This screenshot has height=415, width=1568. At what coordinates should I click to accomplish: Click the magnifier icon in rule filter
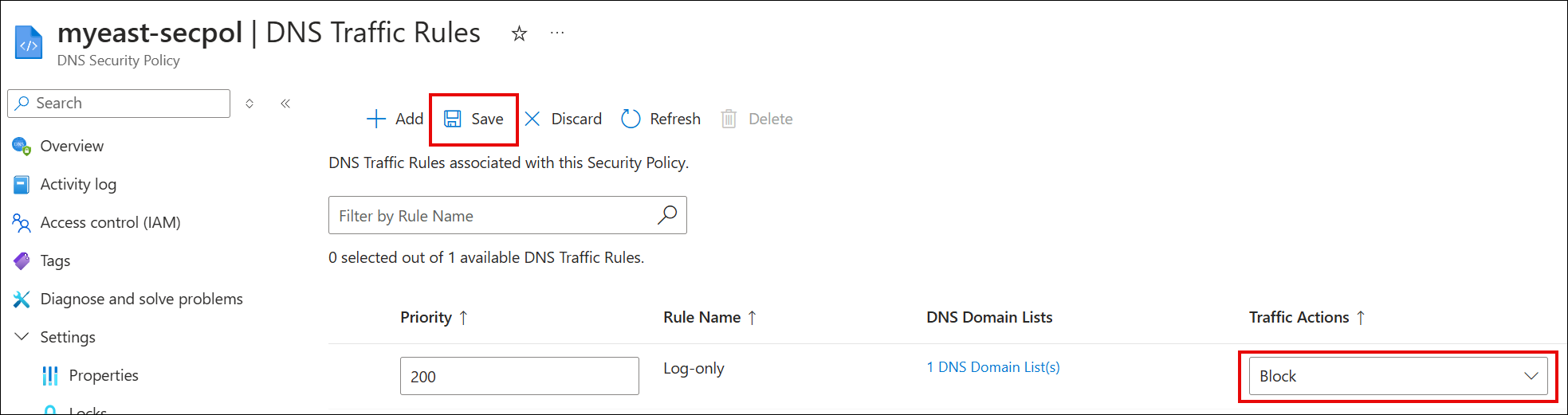[667, 215]
